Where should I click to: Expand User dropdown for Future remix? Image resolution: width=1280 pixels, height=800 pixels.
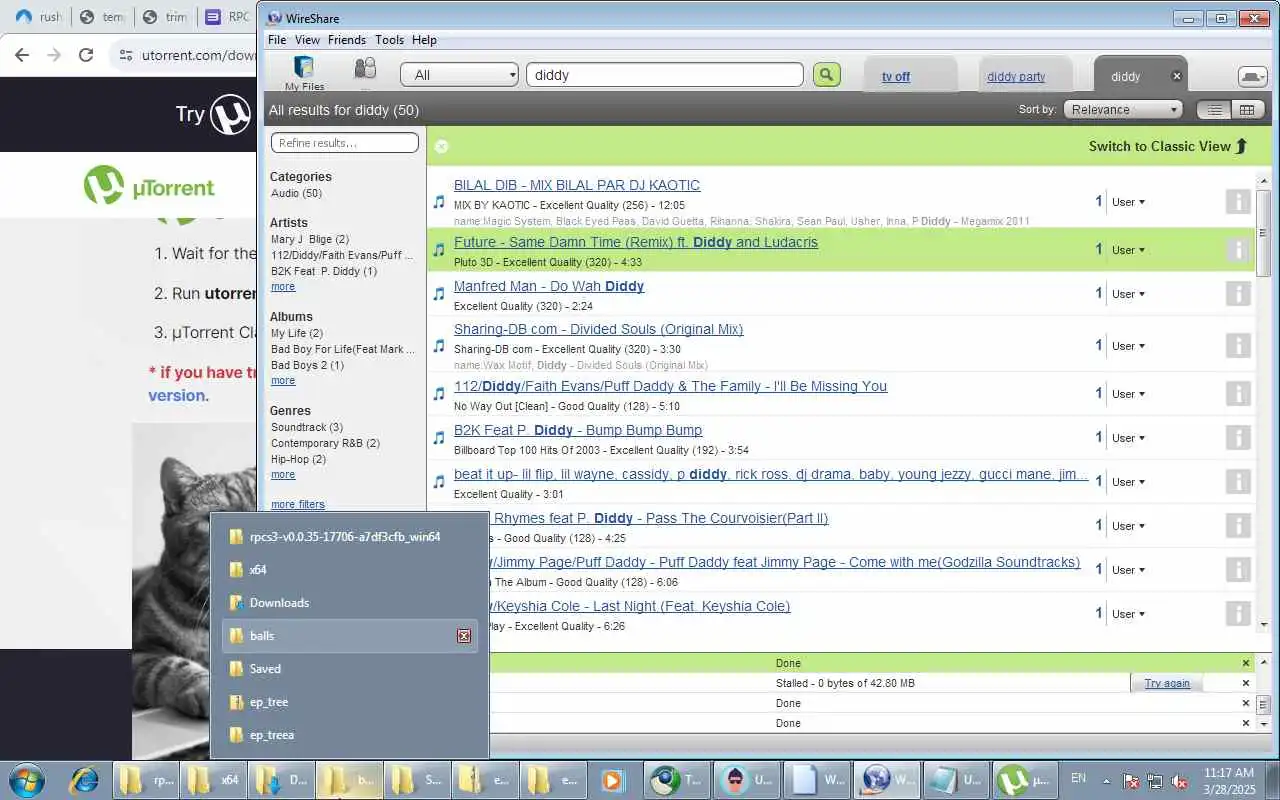coord(1128,250)
